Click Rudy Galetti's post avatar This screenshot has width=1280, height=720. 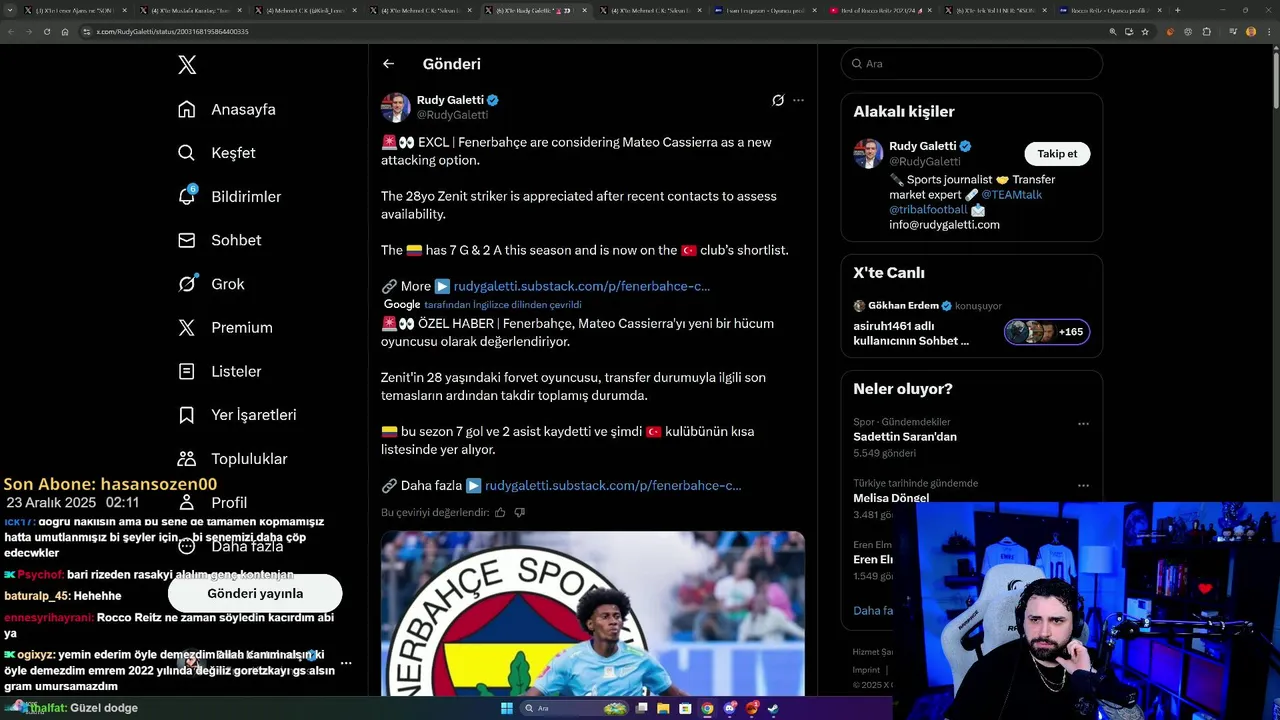point(396,107)
